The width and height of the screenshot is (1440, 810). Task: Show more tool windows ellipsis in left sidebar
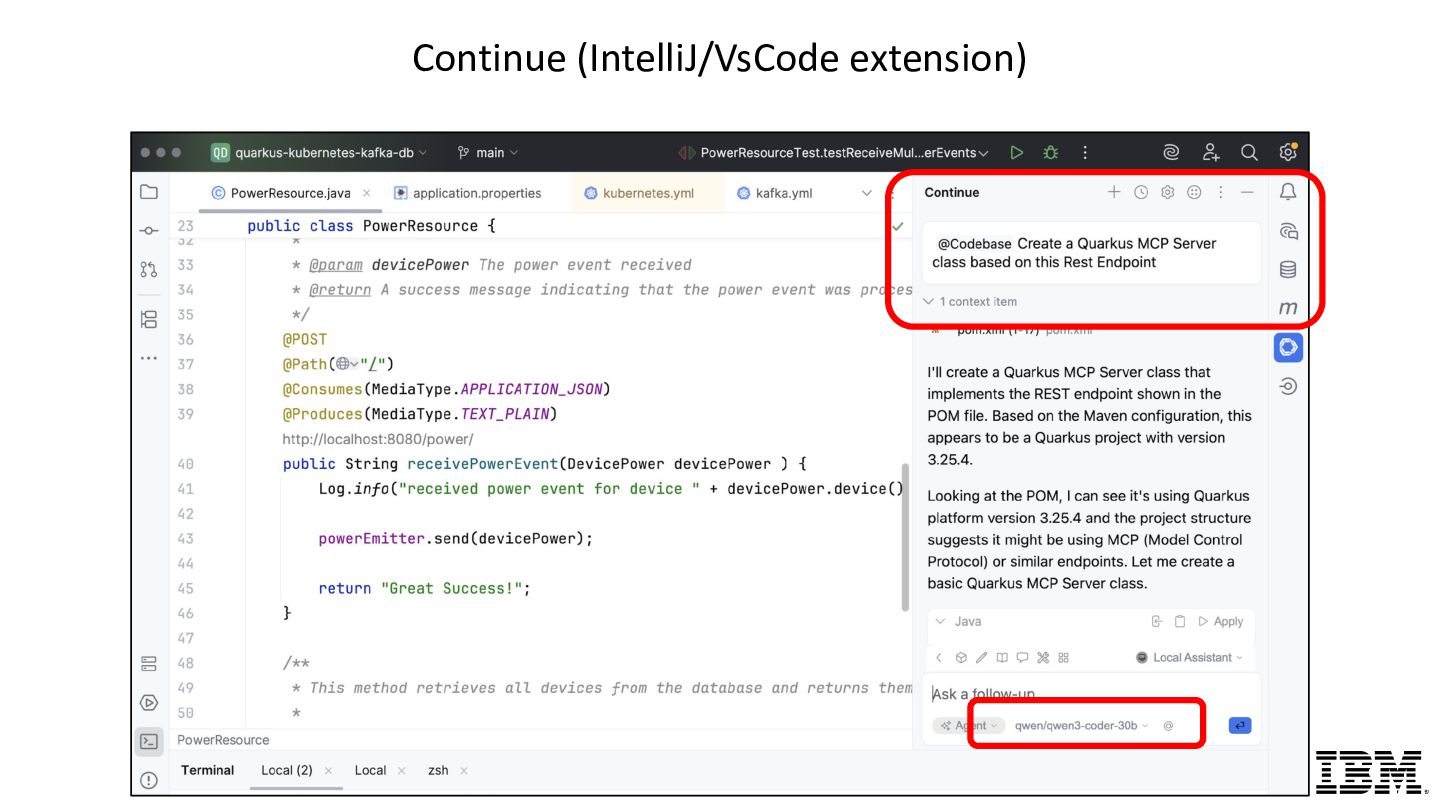pyautogui.click(x=149, y=358)
